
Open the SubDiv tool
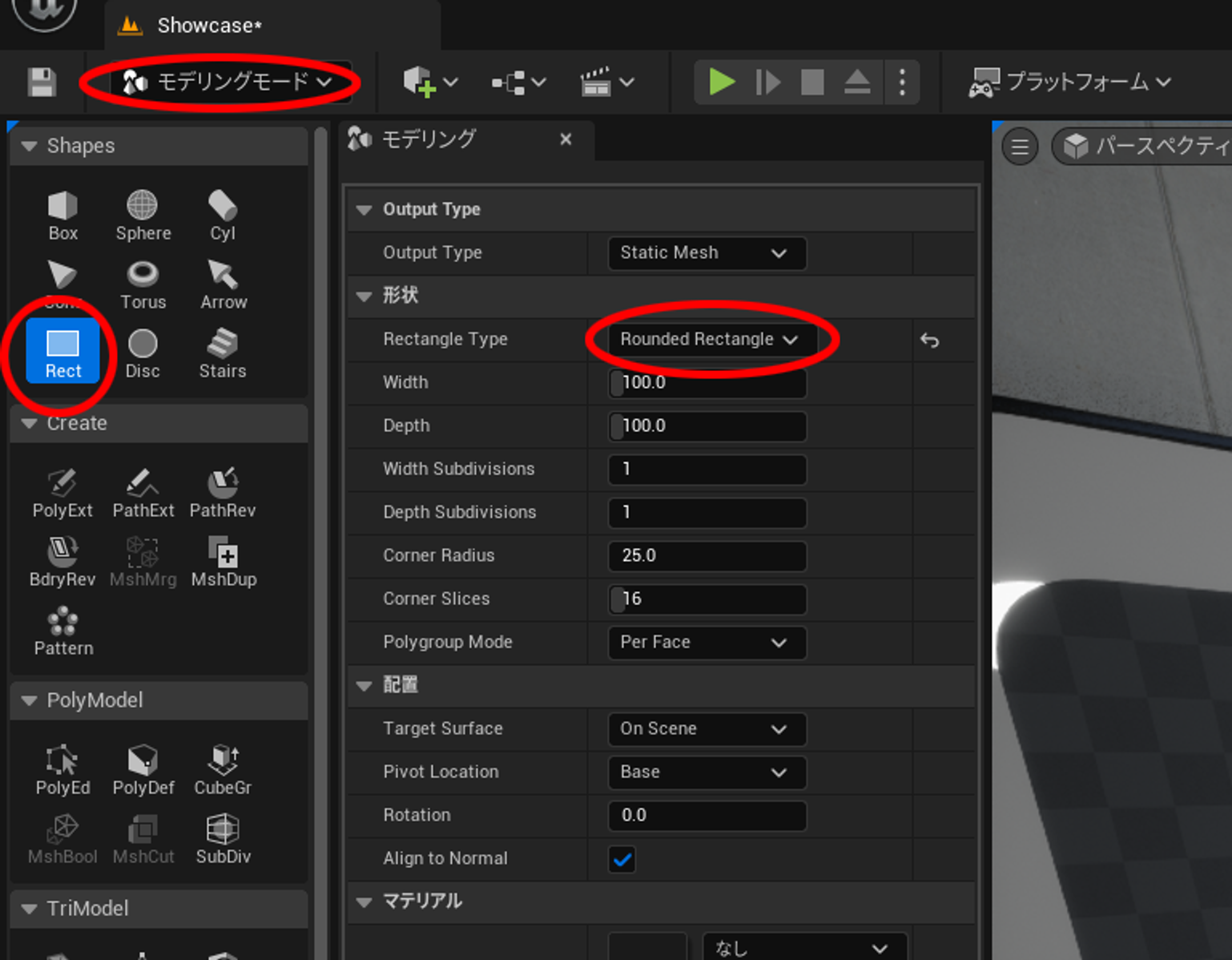click(223, 840)
